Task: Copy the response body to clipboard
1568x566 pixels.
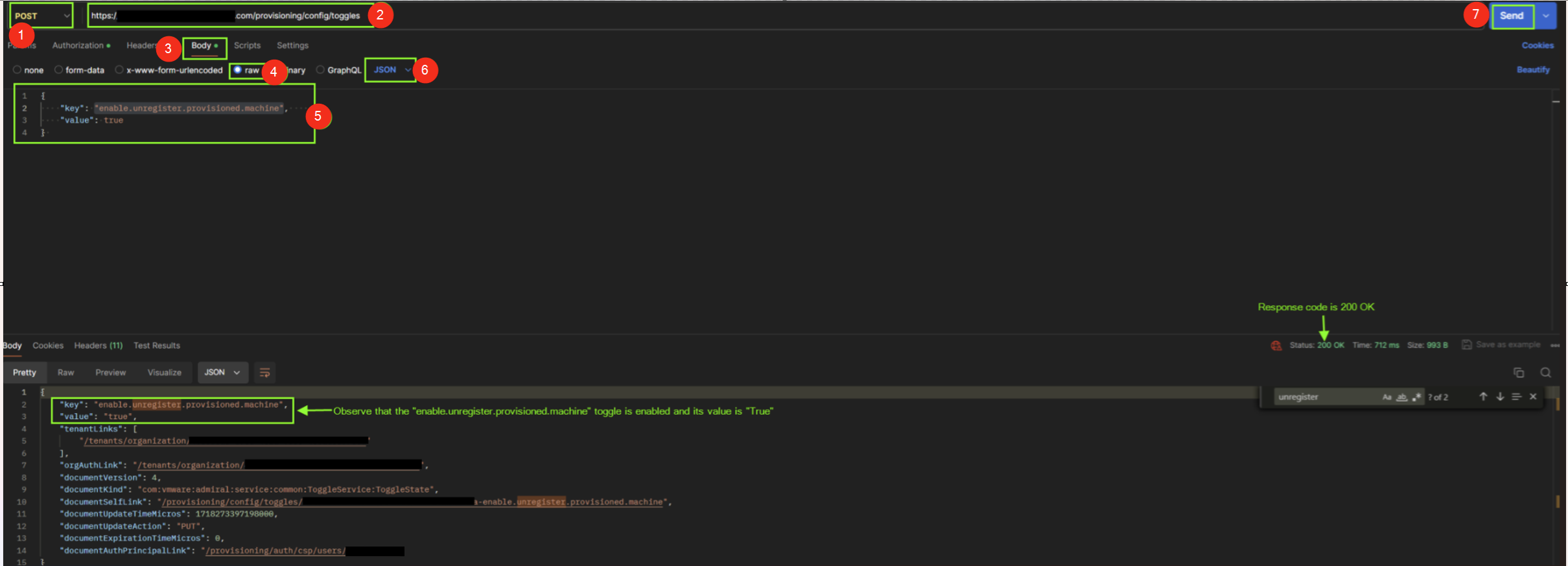Action: click(x=1518, y=373)
